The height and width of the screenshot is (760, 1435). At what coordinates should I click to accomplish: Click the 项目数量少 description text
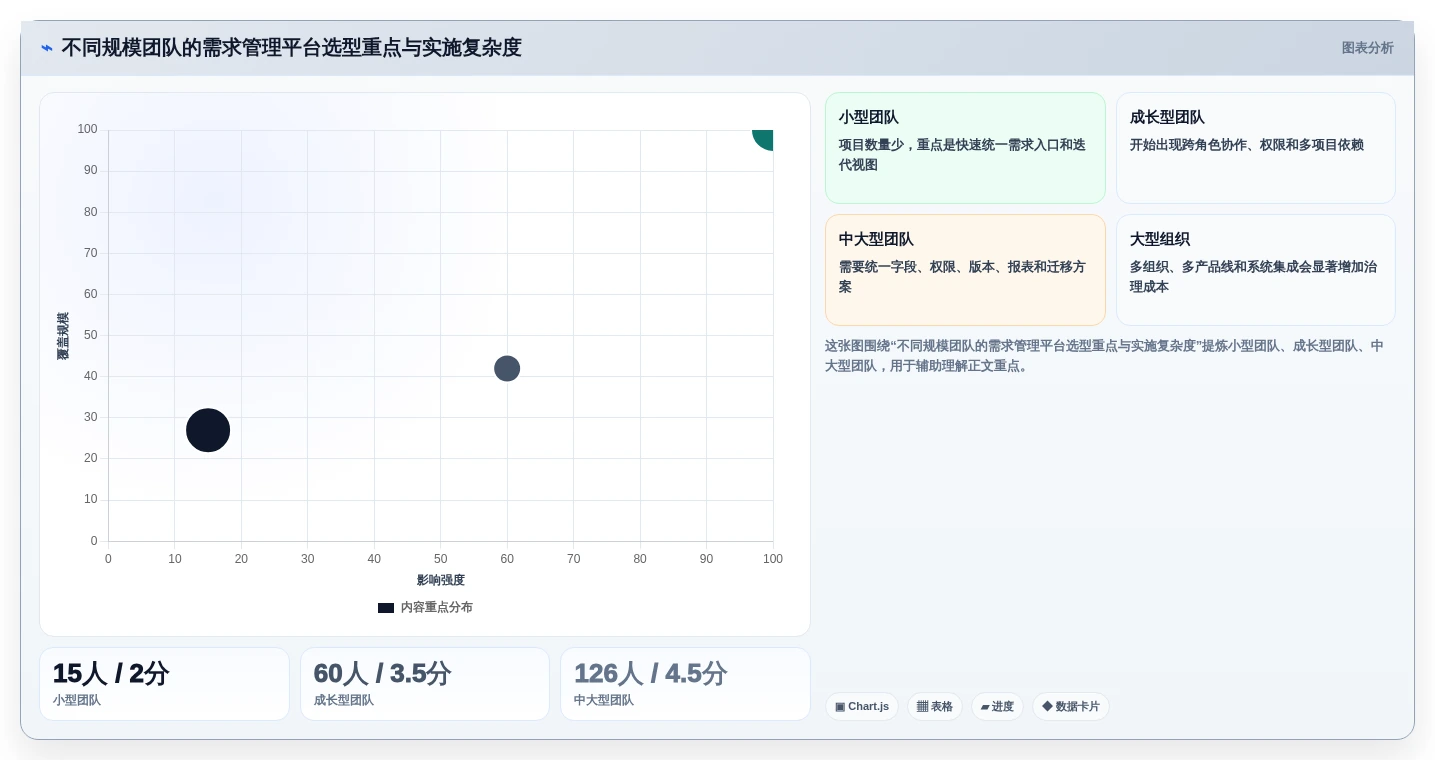(x=962, y=155)
